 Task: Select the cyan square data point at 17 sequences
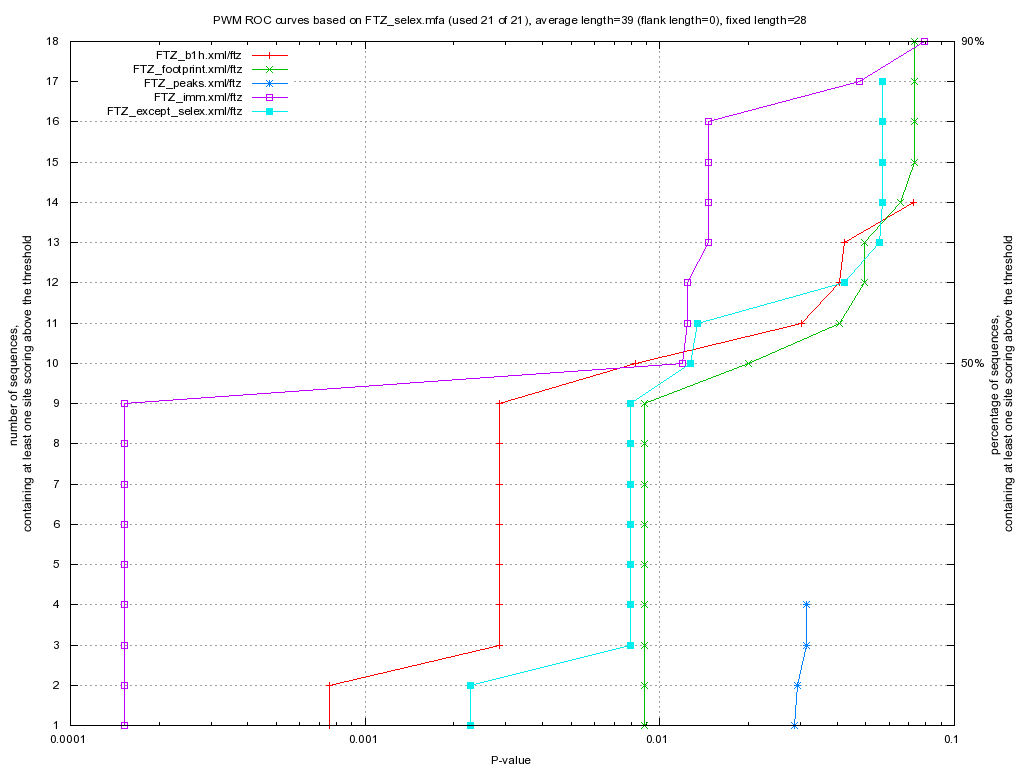[882, 81]
